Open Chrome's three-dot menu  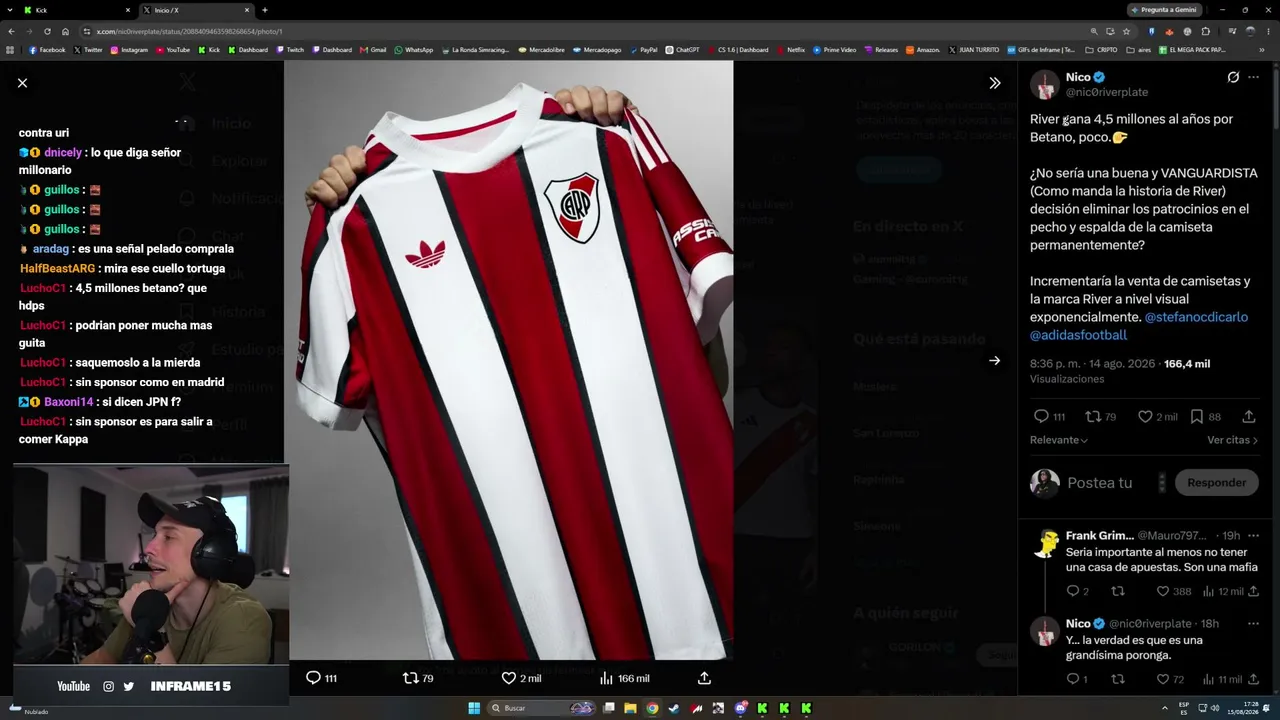point(1269,31)
